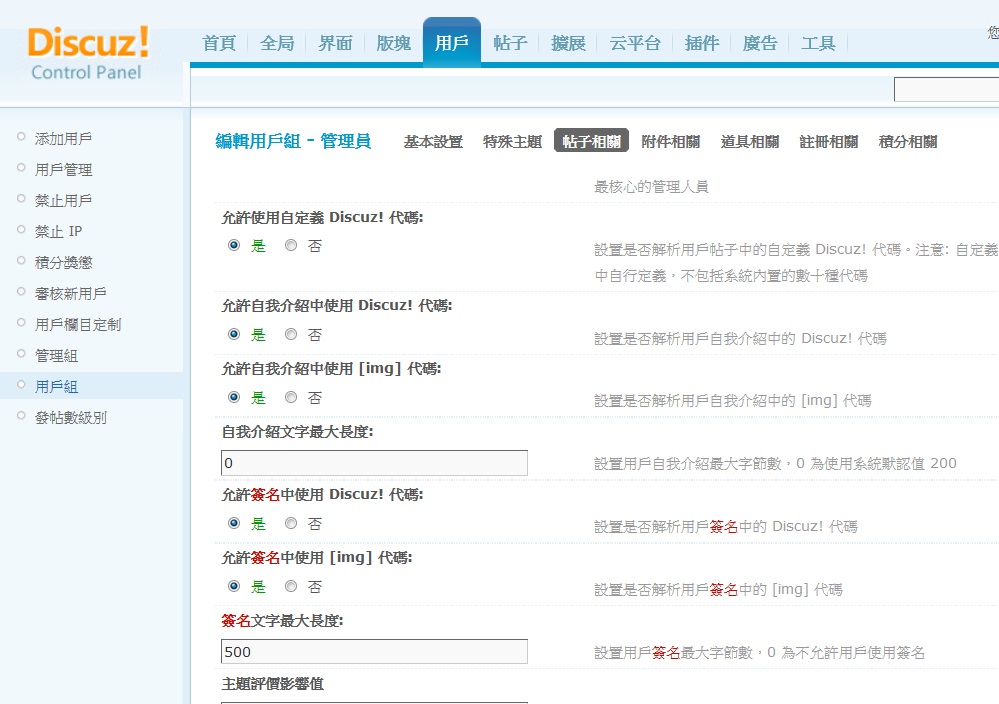Click the 自我介紹文字最大長度 label
This screenshot has width=999, height=704.
[297, 432]
